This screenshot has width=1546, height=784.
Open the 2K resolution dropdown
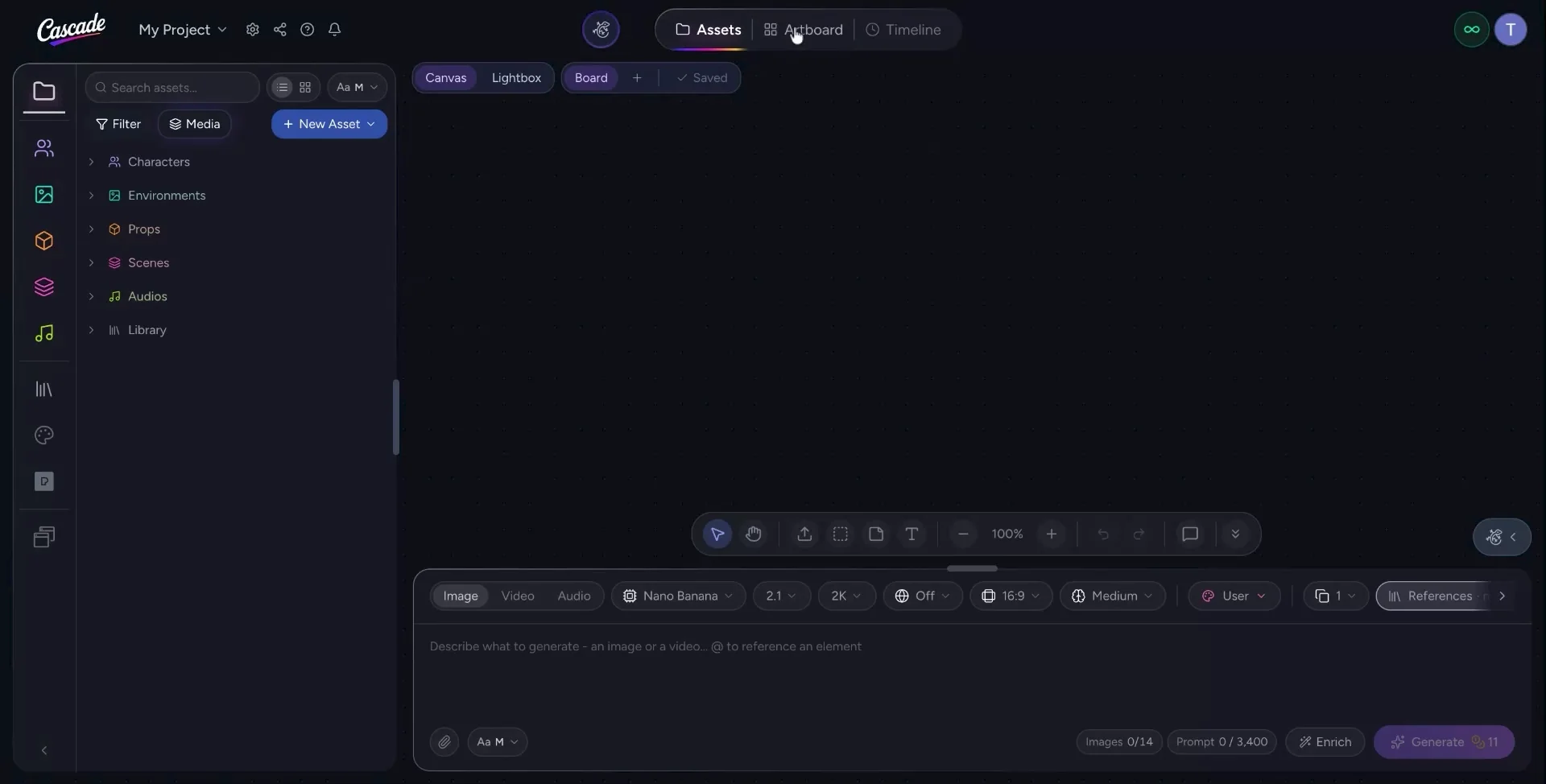click(847, 596)
